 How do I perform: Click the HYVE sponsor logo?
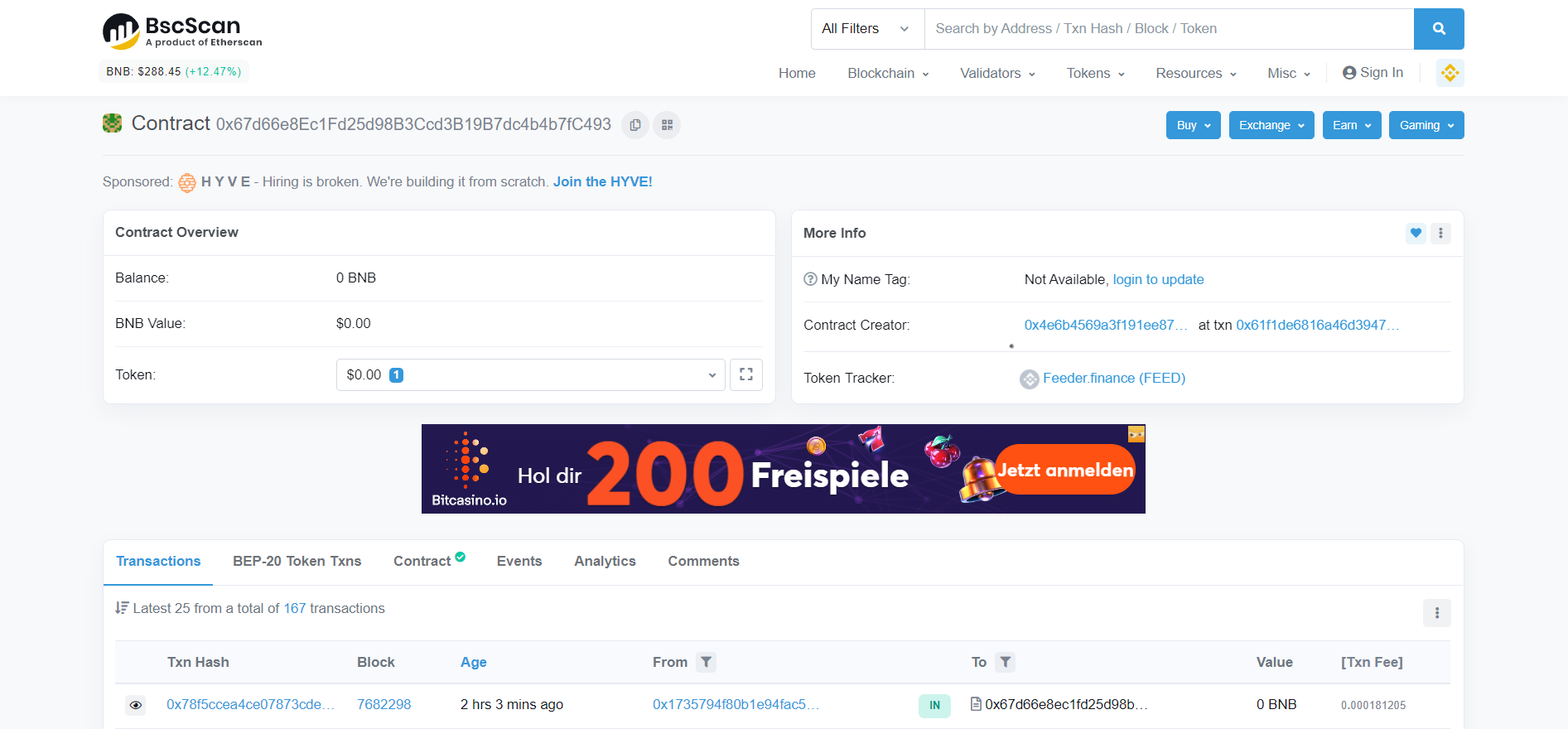[187, 182]
